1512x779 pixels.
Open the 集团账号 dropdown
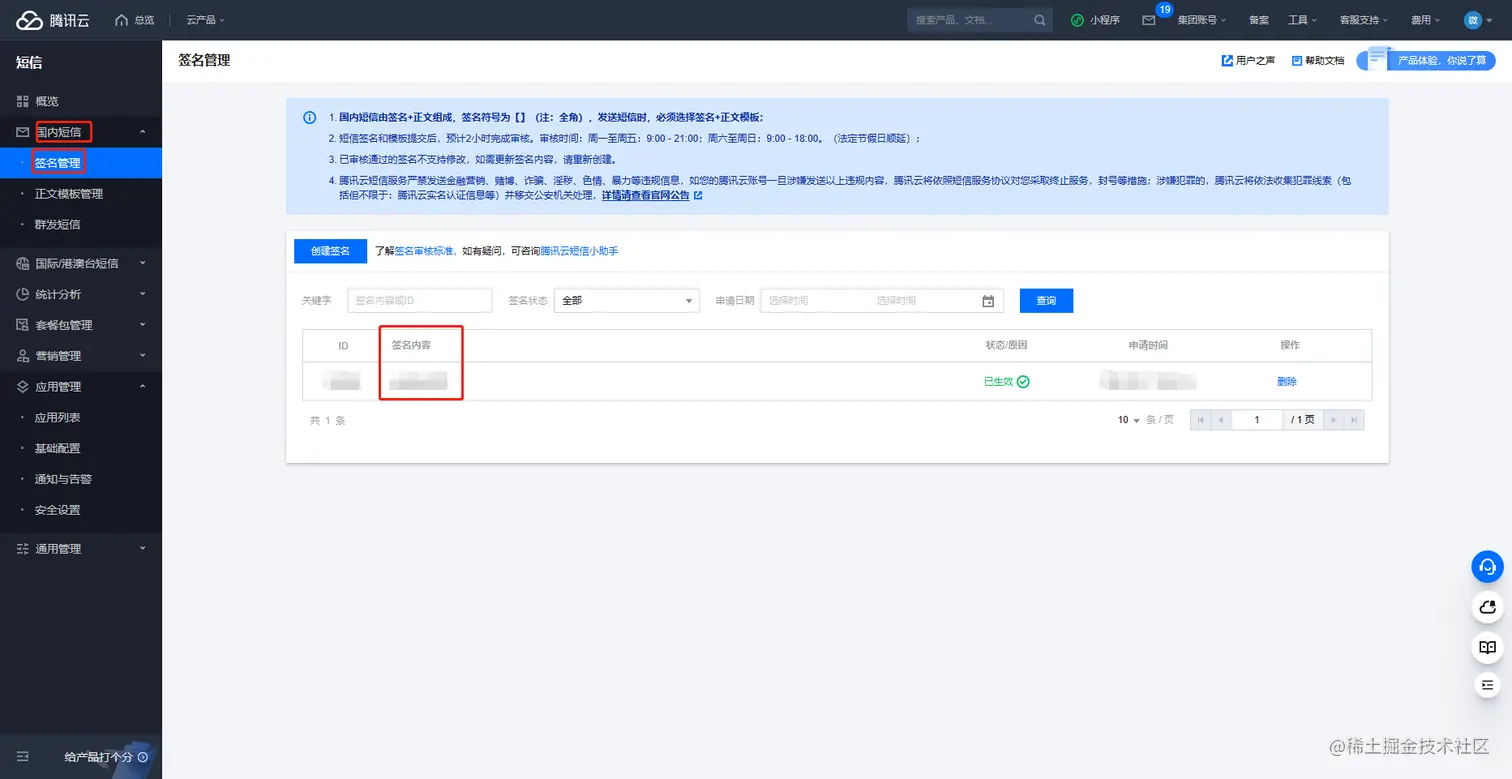[1201, 20]
